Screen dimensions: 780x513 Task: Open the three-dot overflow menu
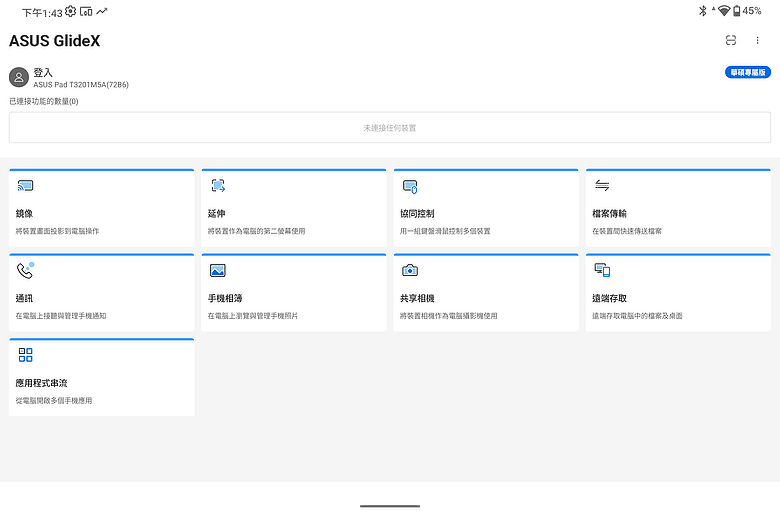757,40
